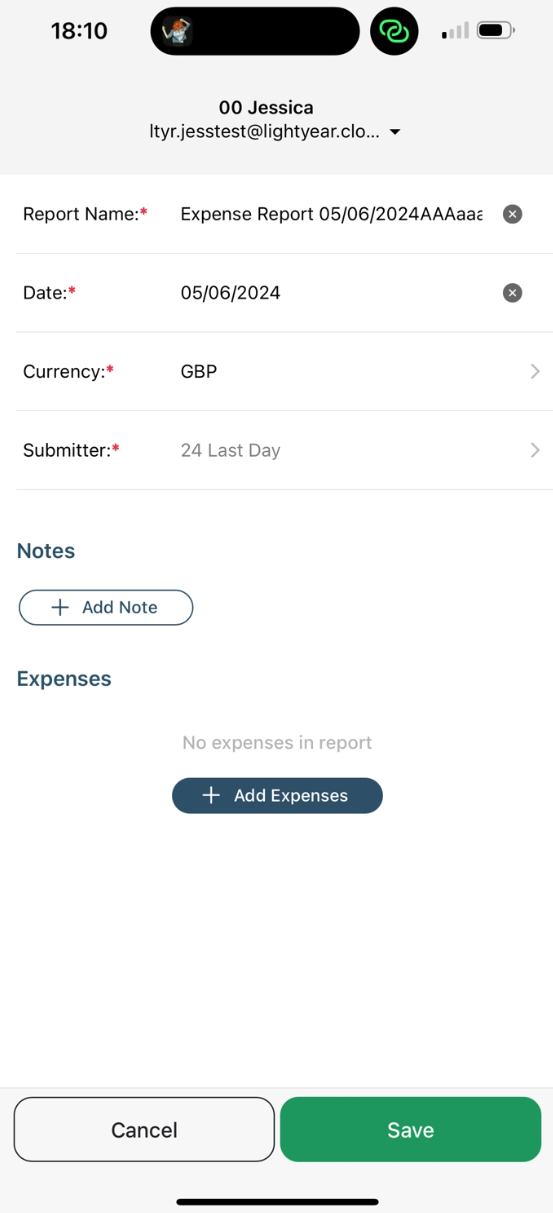Add a note to the report

coord(106,607)
